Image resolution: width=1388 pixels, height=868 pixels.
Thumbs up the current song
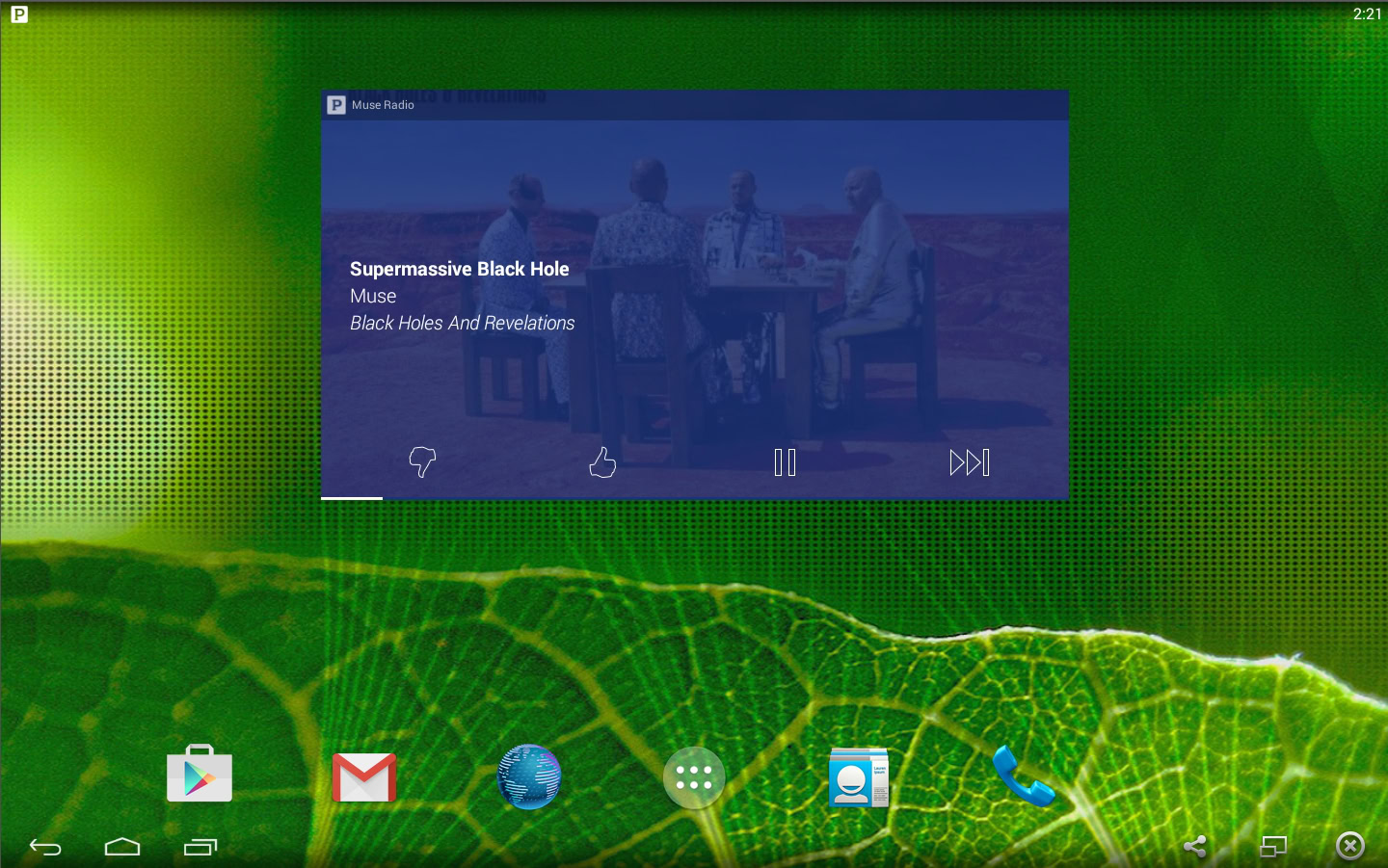point(602,462)
